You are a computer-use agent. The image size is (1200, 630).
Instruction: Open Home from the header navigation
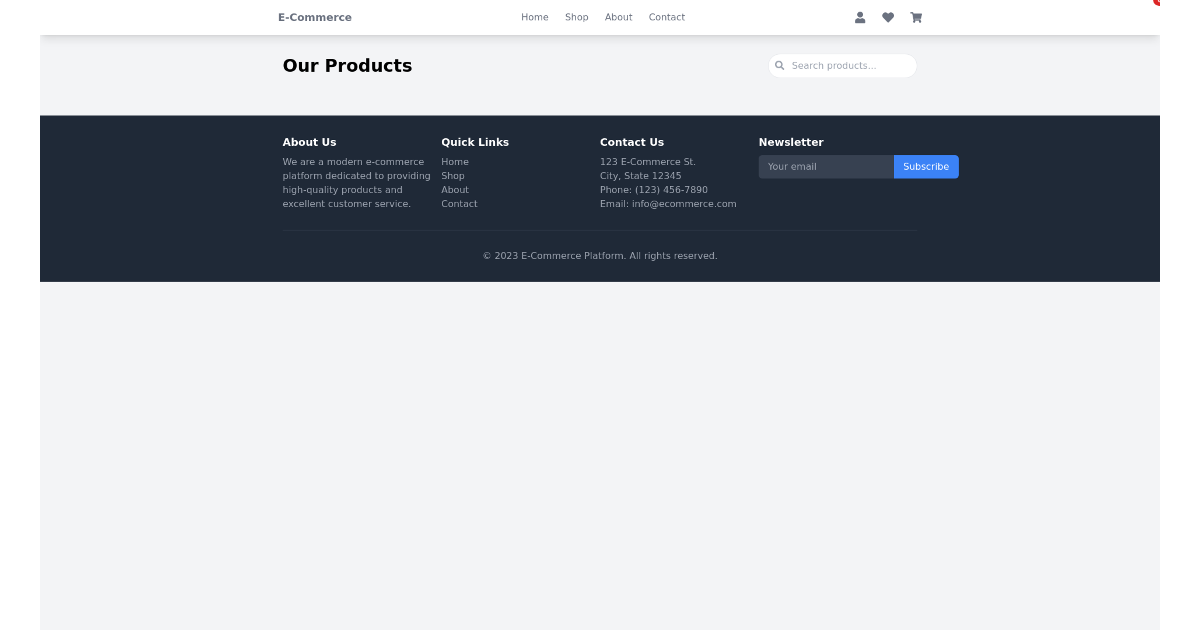click(535, 17)
